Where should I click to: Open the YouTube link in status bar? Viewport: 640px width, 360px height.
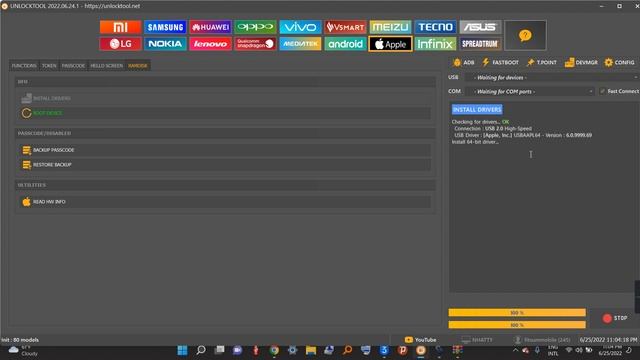coord(420,340)
